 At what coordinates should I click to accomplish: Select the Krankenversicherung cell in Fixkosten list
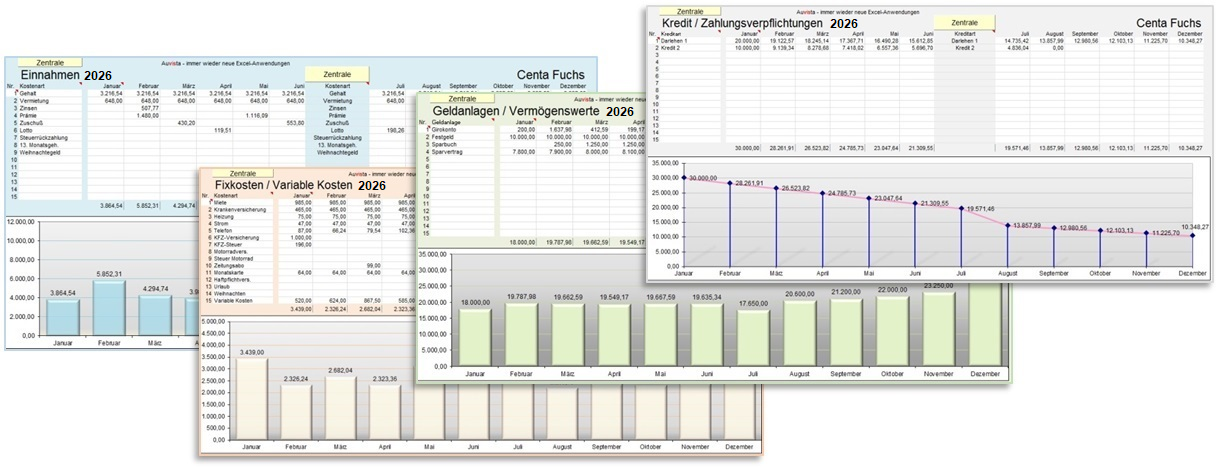[x=241, y=209]
